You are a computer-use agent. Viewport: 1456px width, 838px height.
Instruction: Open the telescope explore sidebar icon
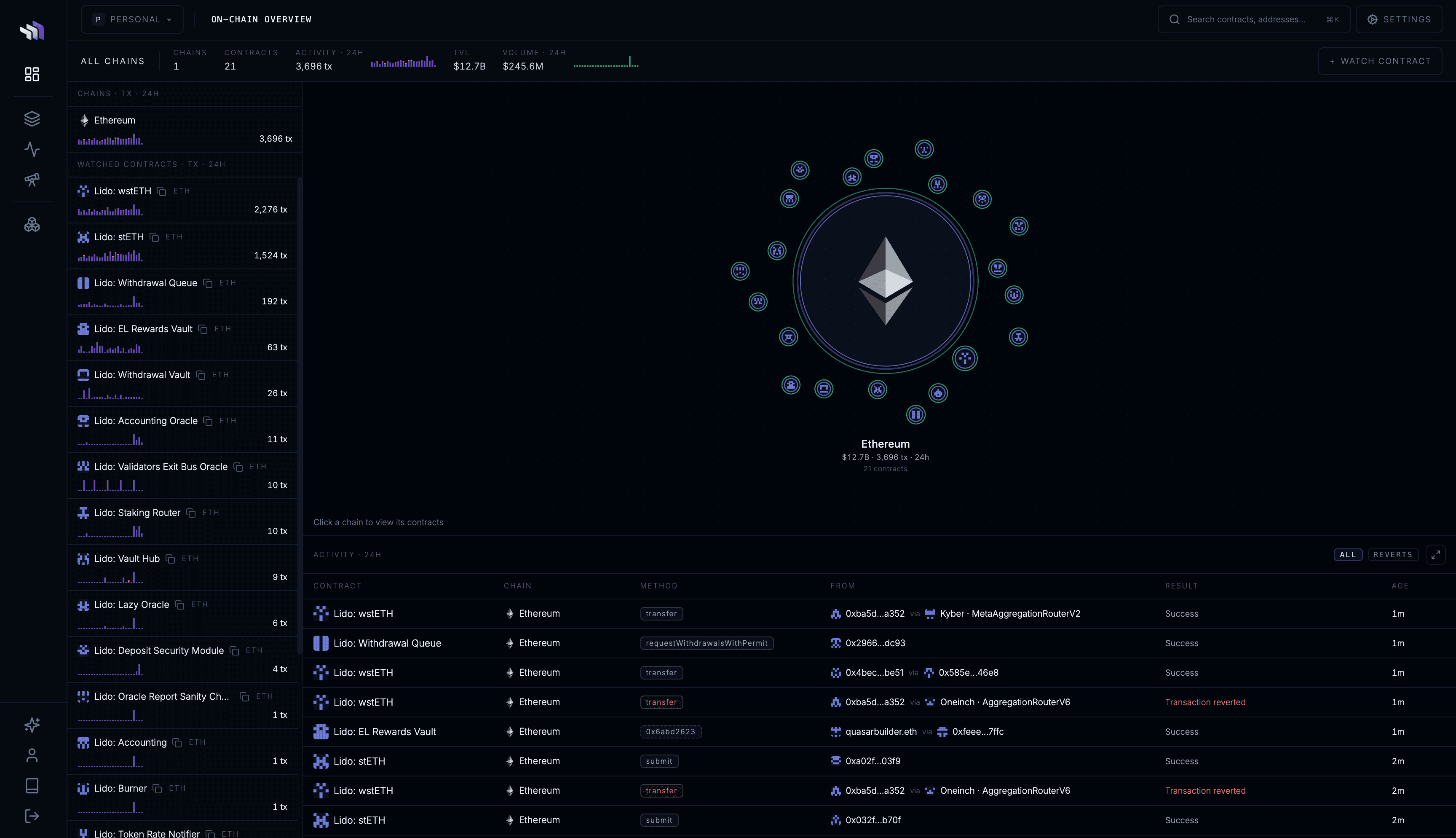[x=32, y=180]
